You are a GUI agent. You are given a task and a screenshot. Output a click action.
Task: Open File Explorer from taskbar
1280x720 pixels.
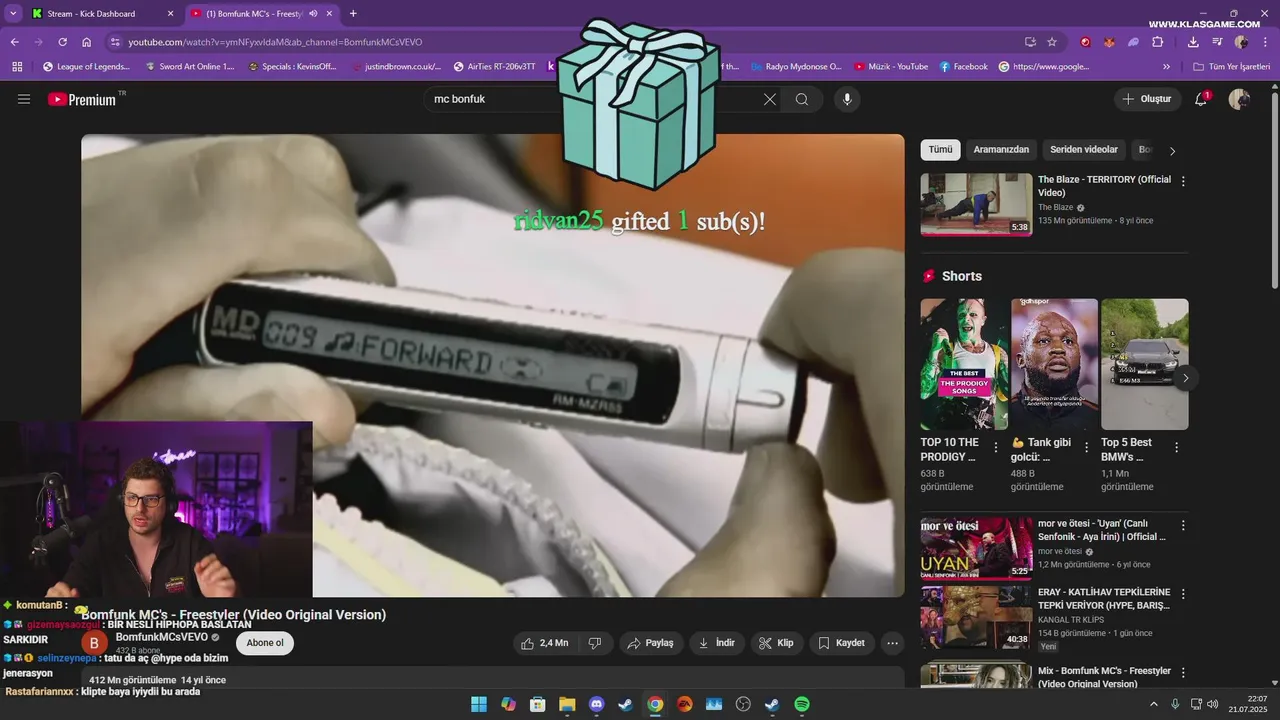pos(567,704)
